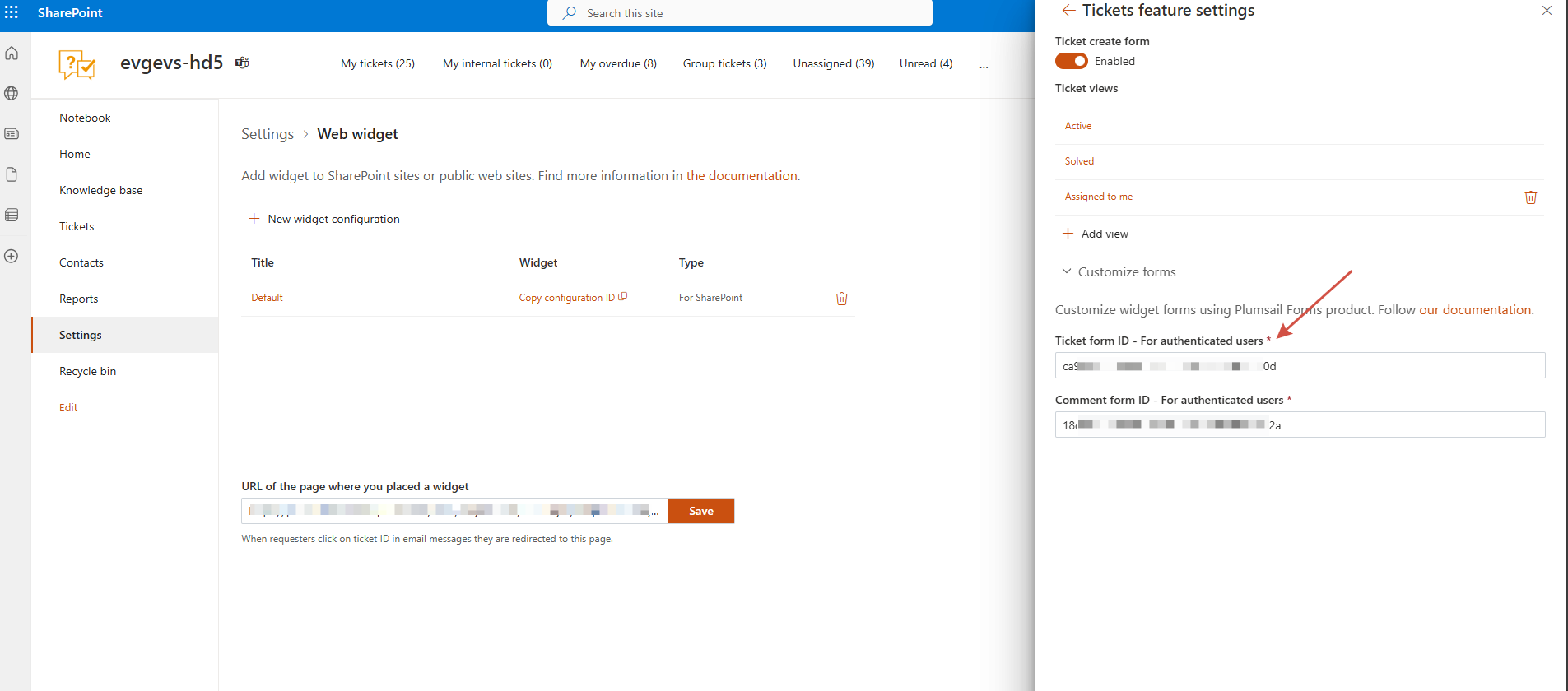This screenshot has height=691, width=1568.
Task: Click the Ticket form ID input field
Action: (x=1299, y=366)
